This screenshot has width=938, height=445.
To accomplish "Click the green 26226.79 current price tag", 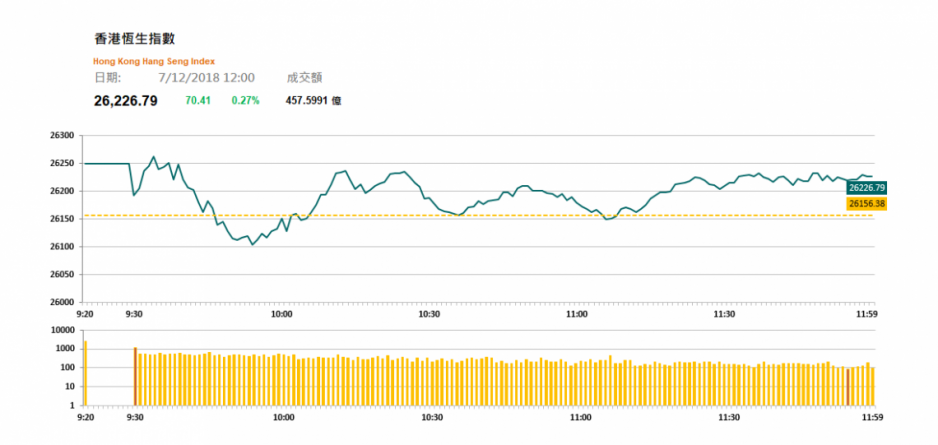I will click(x=866, y=188).
